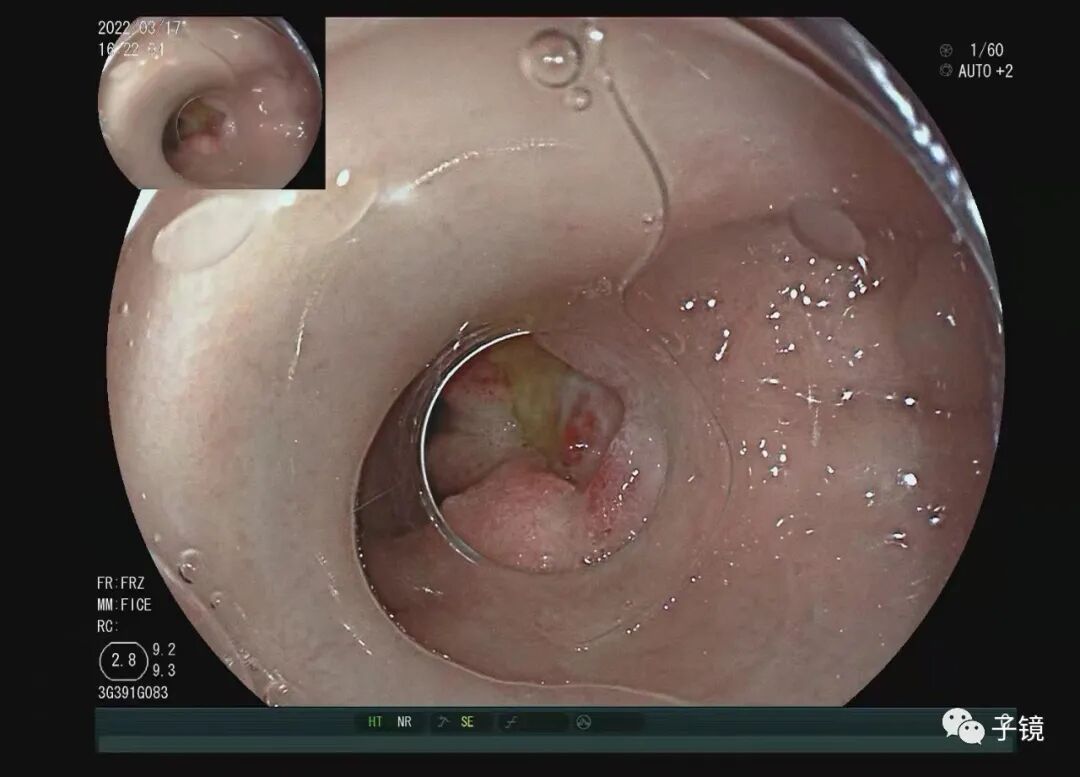The image size is (1080, 777).
Task: Click the SE structure enhancement indicator
Action: [467, 722]
